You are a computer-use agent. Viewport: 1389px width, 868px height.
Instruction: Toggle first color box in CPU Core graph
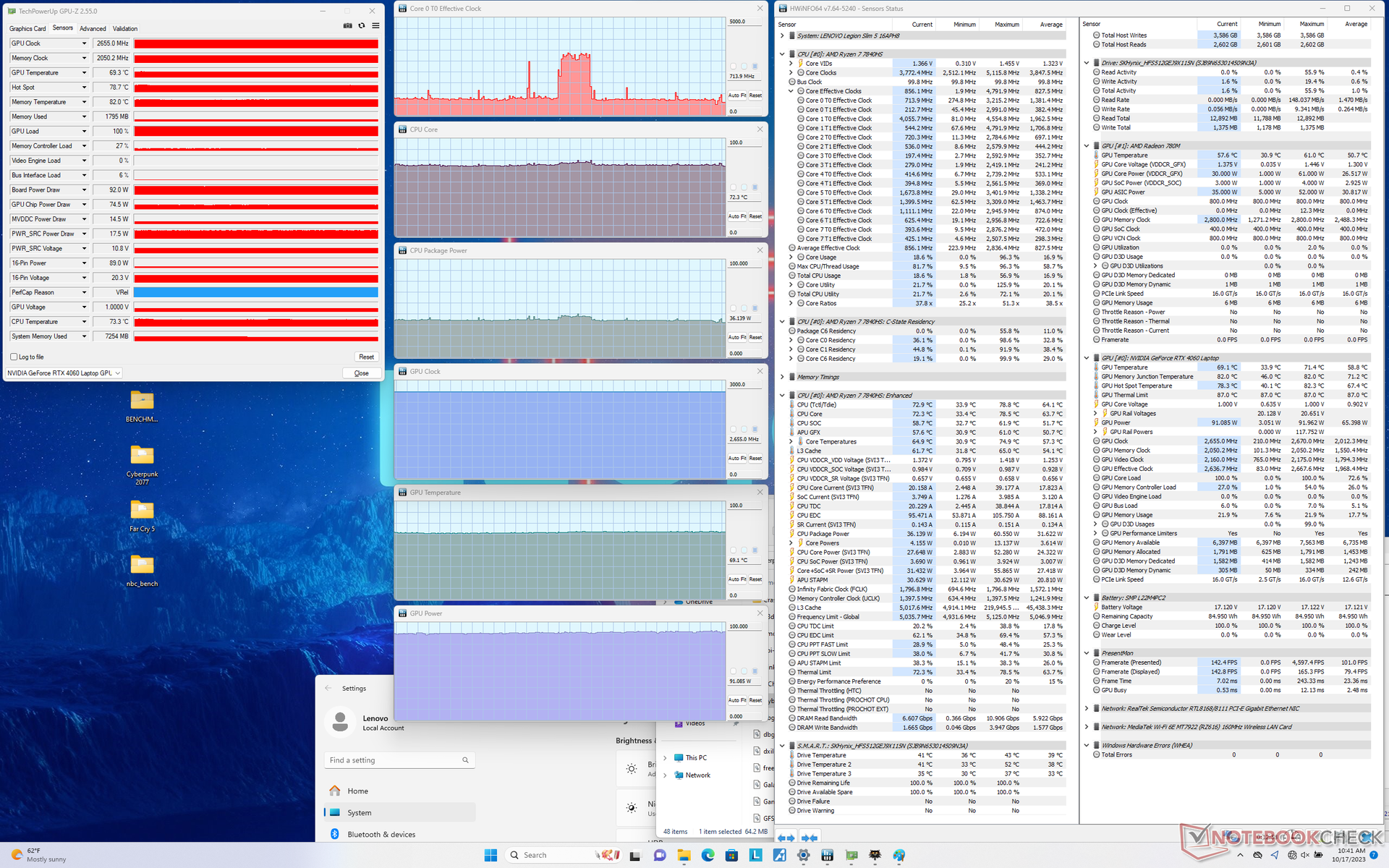733,187
